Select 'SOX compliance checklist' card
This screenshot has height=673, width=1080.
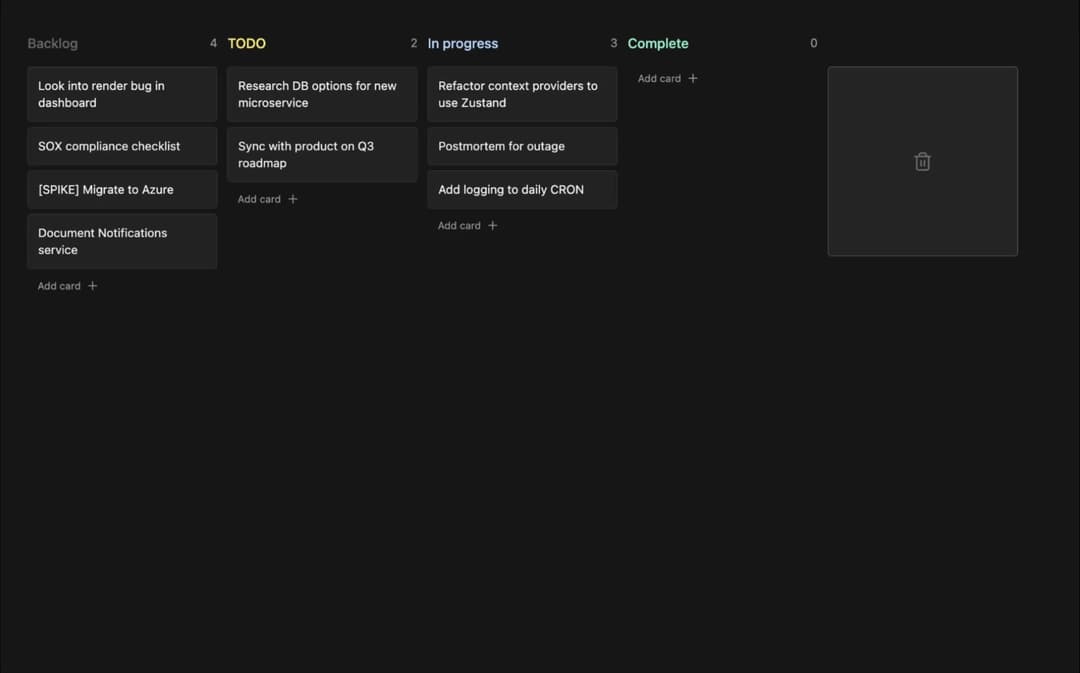pos(122,146)
